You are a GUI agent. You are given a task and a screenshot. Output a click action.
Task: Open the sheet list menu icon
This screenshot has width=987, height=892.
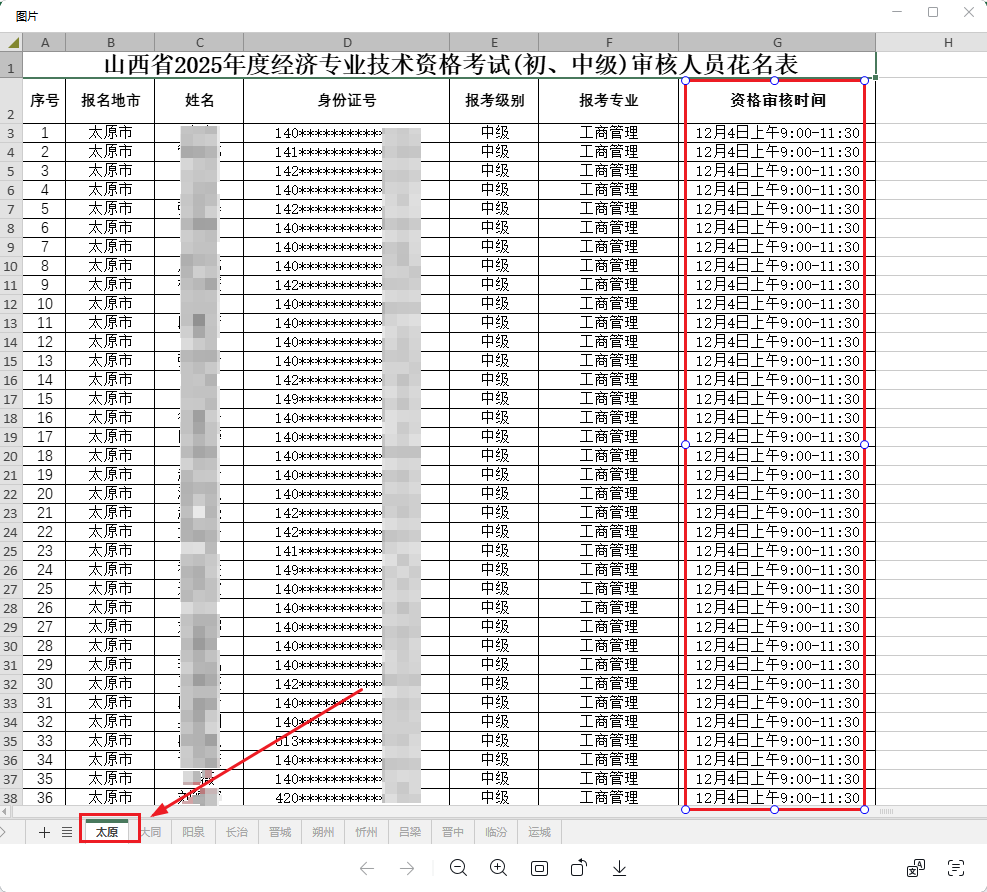pyautogui.click(x=66, y=832)
